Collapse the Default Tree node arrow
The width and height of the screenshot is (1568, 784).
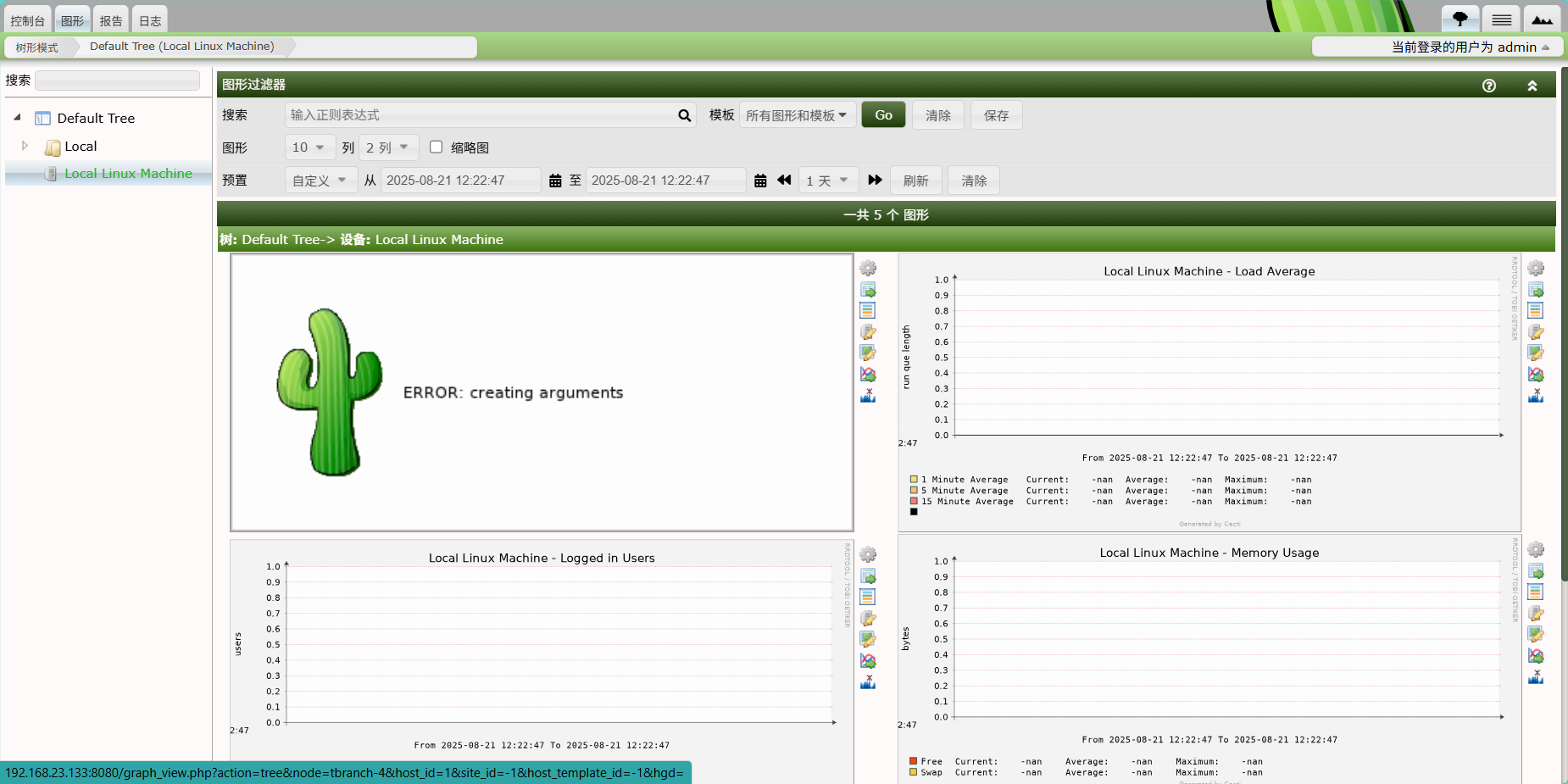point(18,117)
